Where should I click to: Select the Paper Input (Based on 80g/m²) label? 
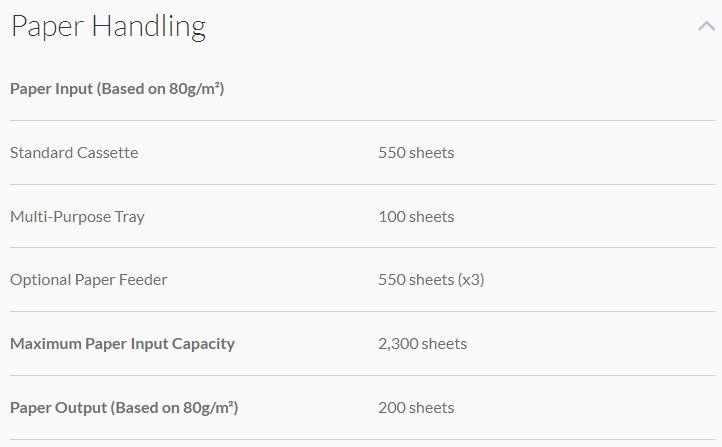tap(117, 89)
